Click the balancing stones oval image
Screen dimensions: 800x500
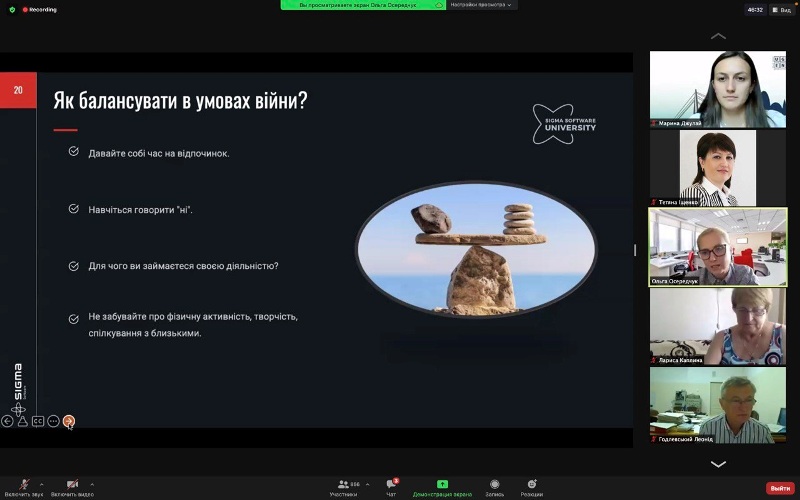(x=476, y=249)
